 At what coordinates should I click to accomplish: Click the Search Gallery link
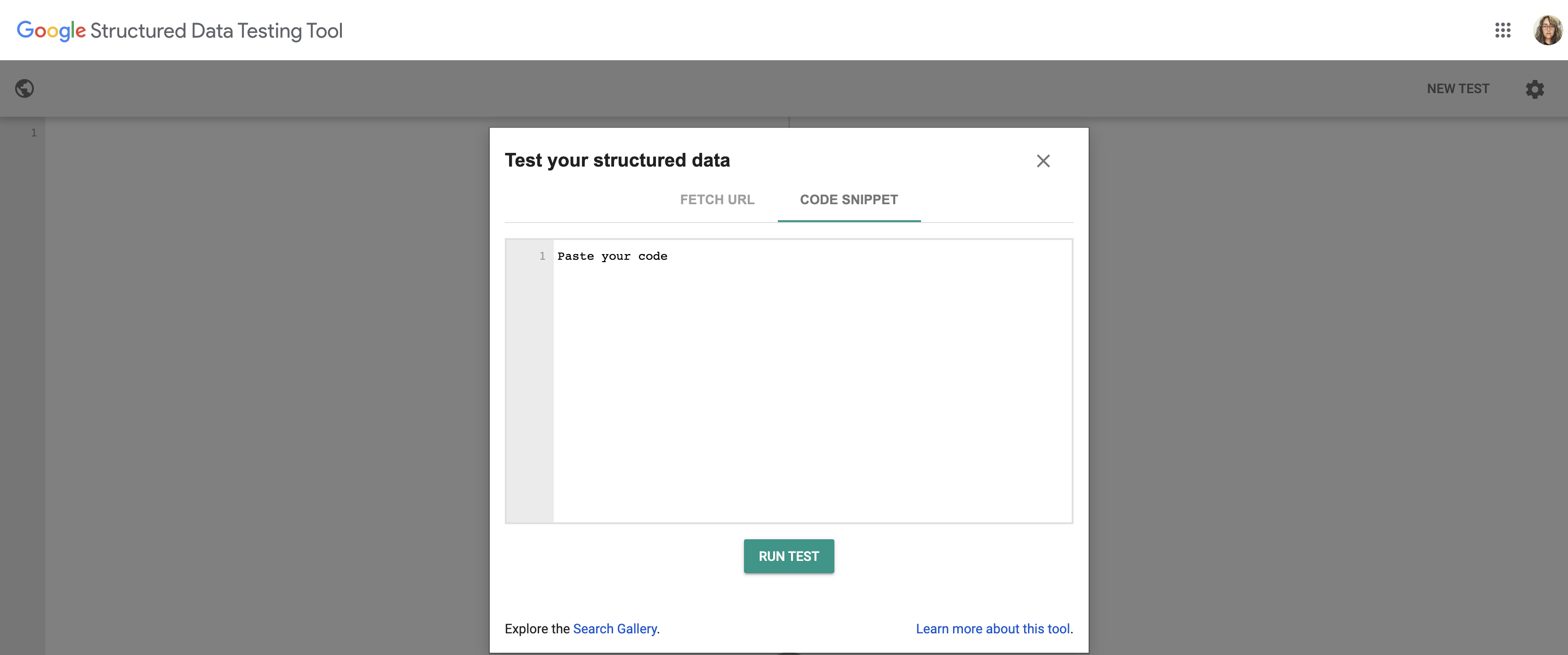point(614,628)
